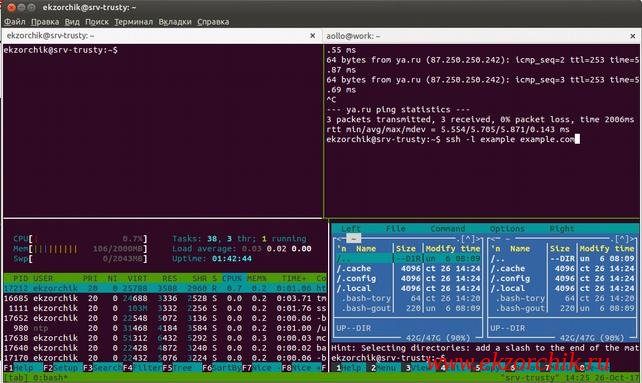Screen dimensions: 642x383
Task: Open Midnight Commander's Right menu
Action: [562, 229]
